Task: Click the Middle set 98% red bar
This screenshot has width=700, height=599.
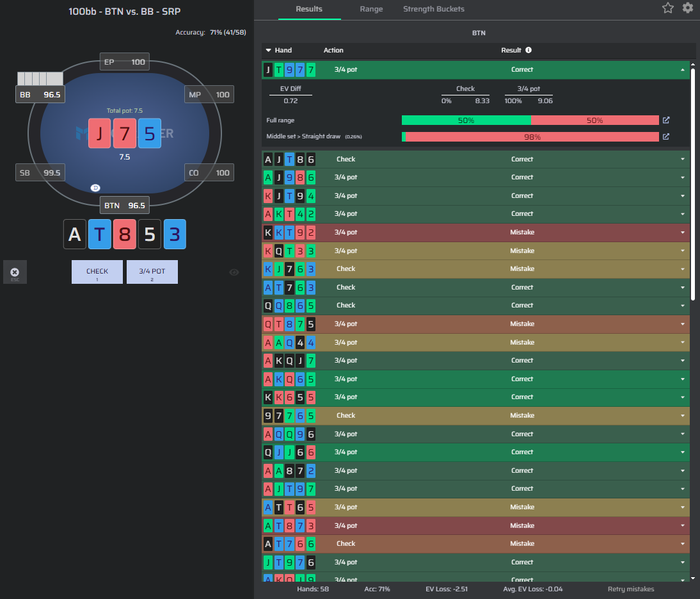Action: click(x=532, y=137)
